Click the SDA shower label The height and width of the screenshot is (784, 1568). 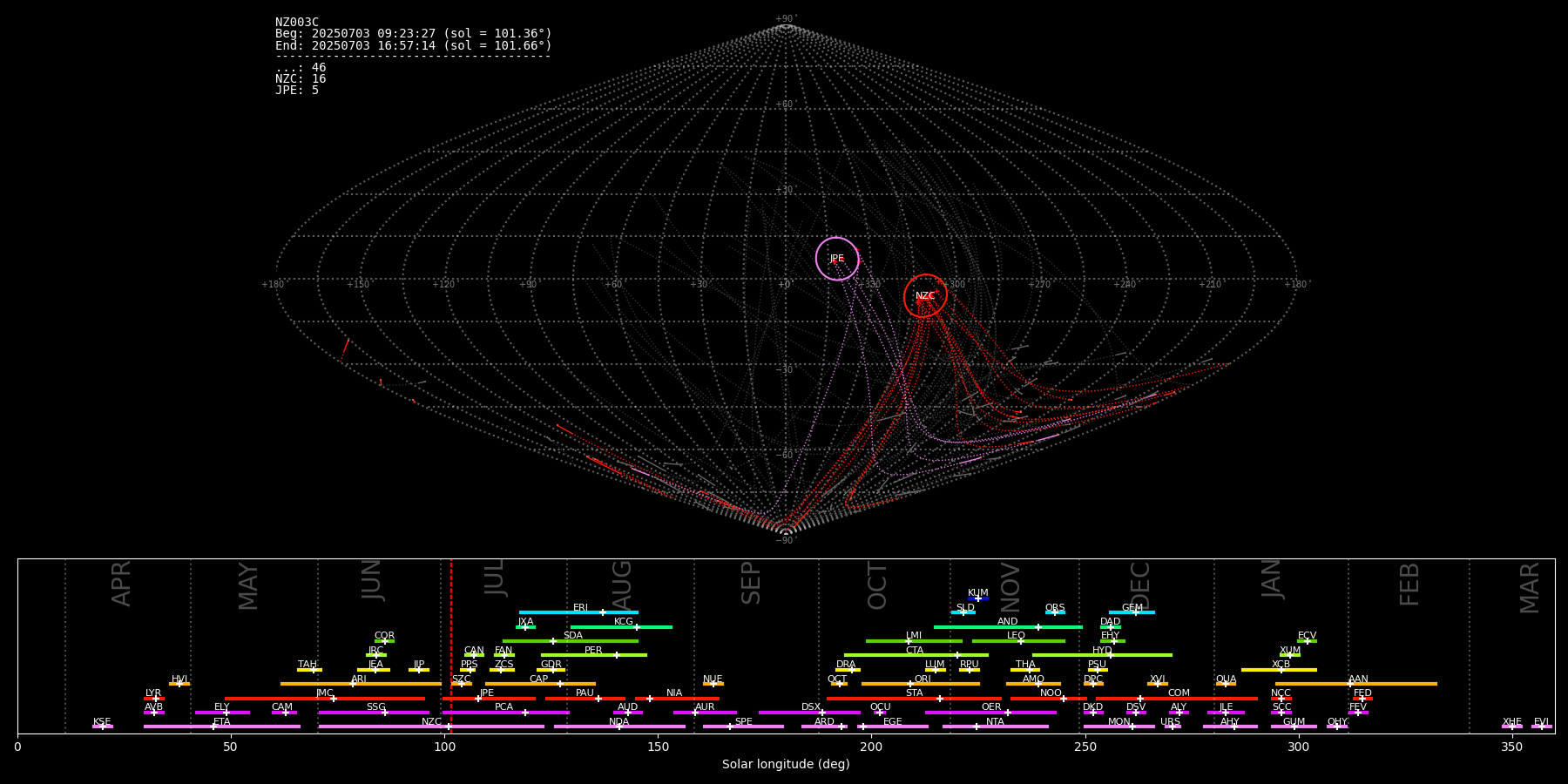tap(573, 636)
